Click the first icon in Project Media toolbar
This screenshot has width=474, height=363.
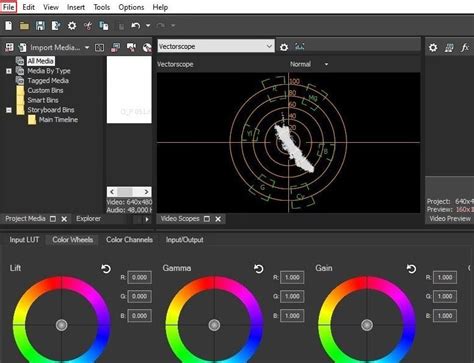9,47
